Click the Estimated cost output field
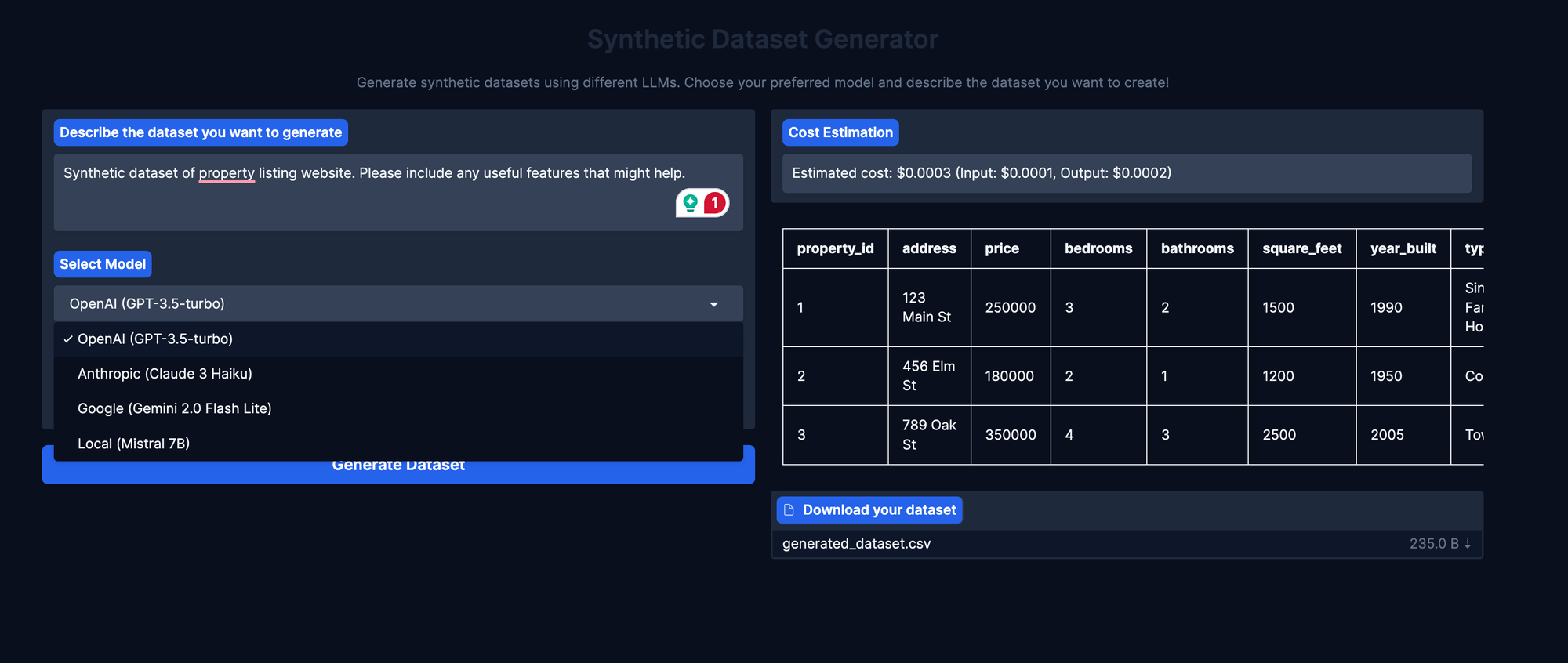Image resolution: width=1568 pixels, height=663 pixels. (1127, 173)
